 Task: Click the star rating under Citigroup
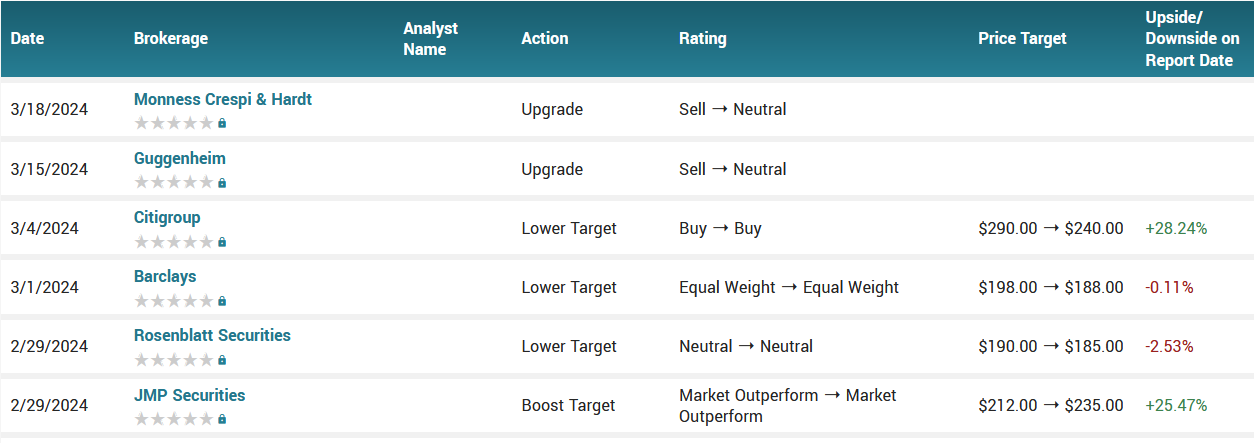click(x=174, y=242)
